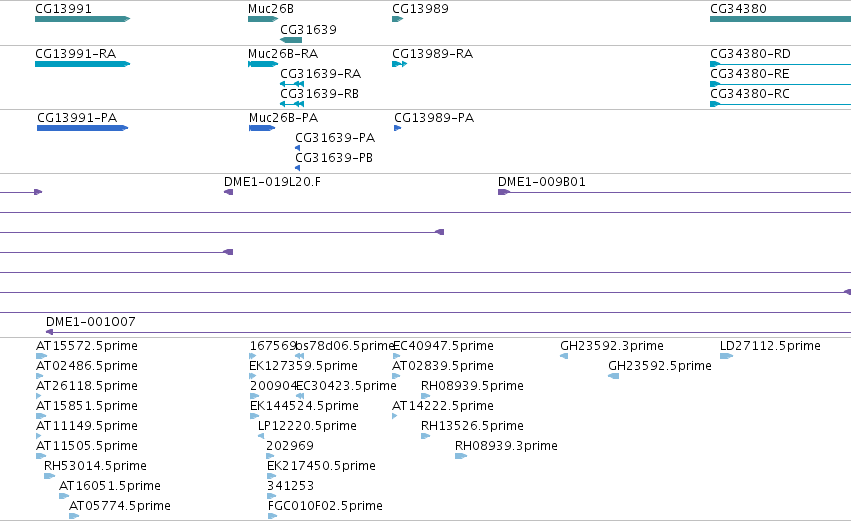Viewport: 851px width, 521px height.
Task: Select the Muc26B gene label
Action: click(x=270, y=9)
